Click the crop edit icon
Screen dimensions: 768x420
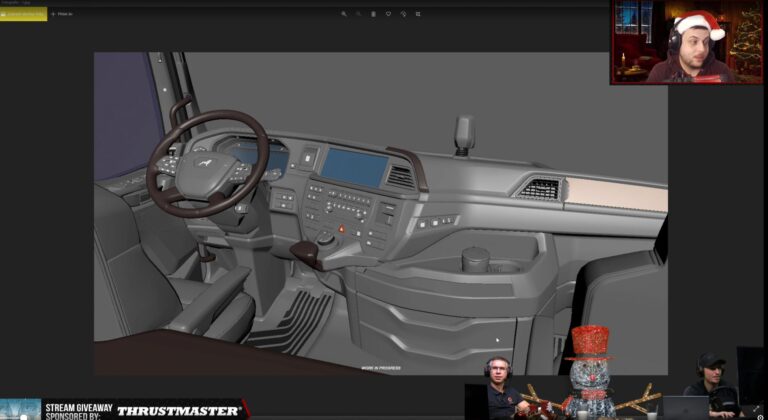pos(418,14)
